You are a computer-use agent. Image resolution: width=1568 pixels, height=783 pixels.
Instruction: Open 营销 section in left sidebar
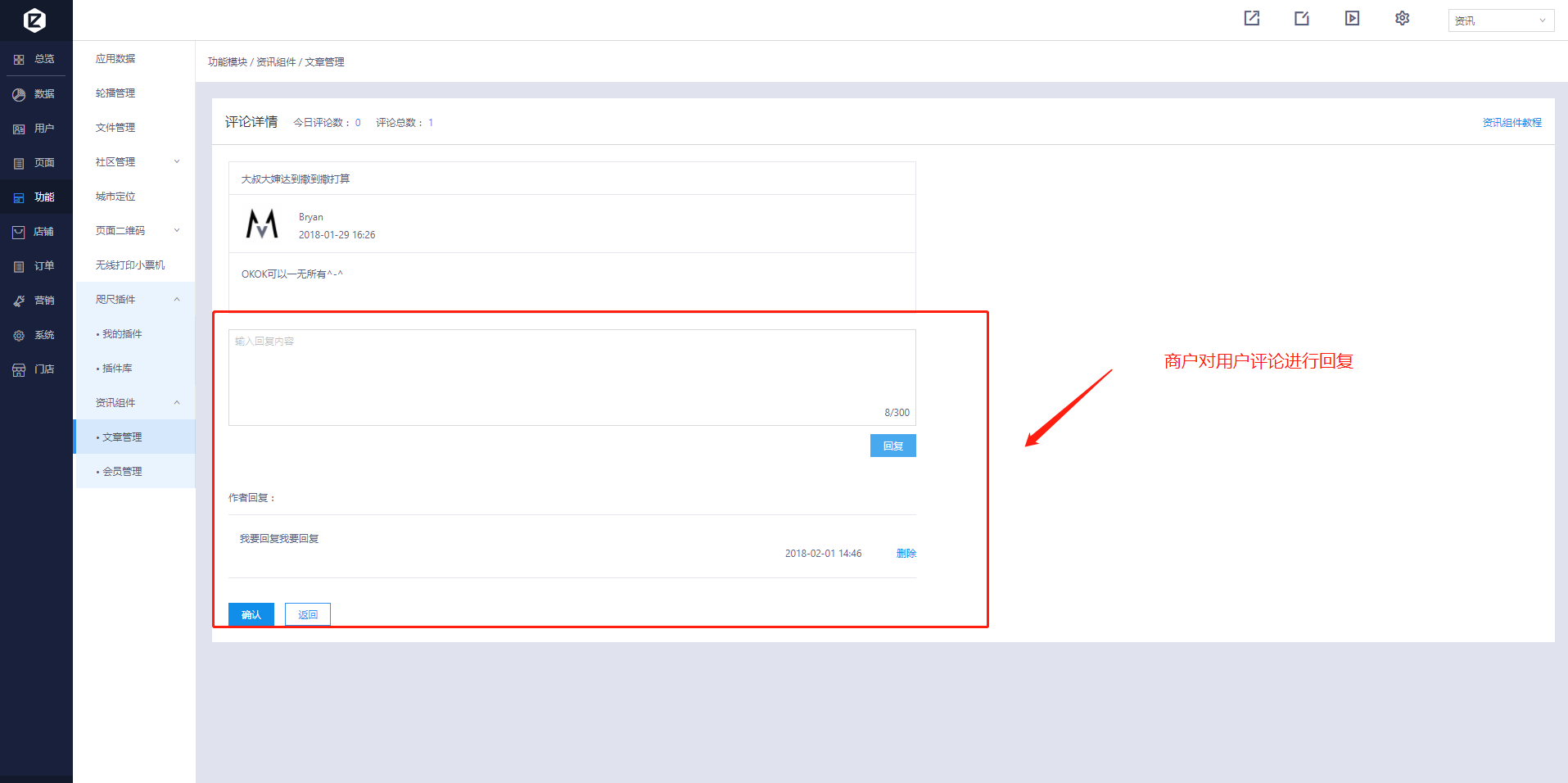tap(36, 301)
